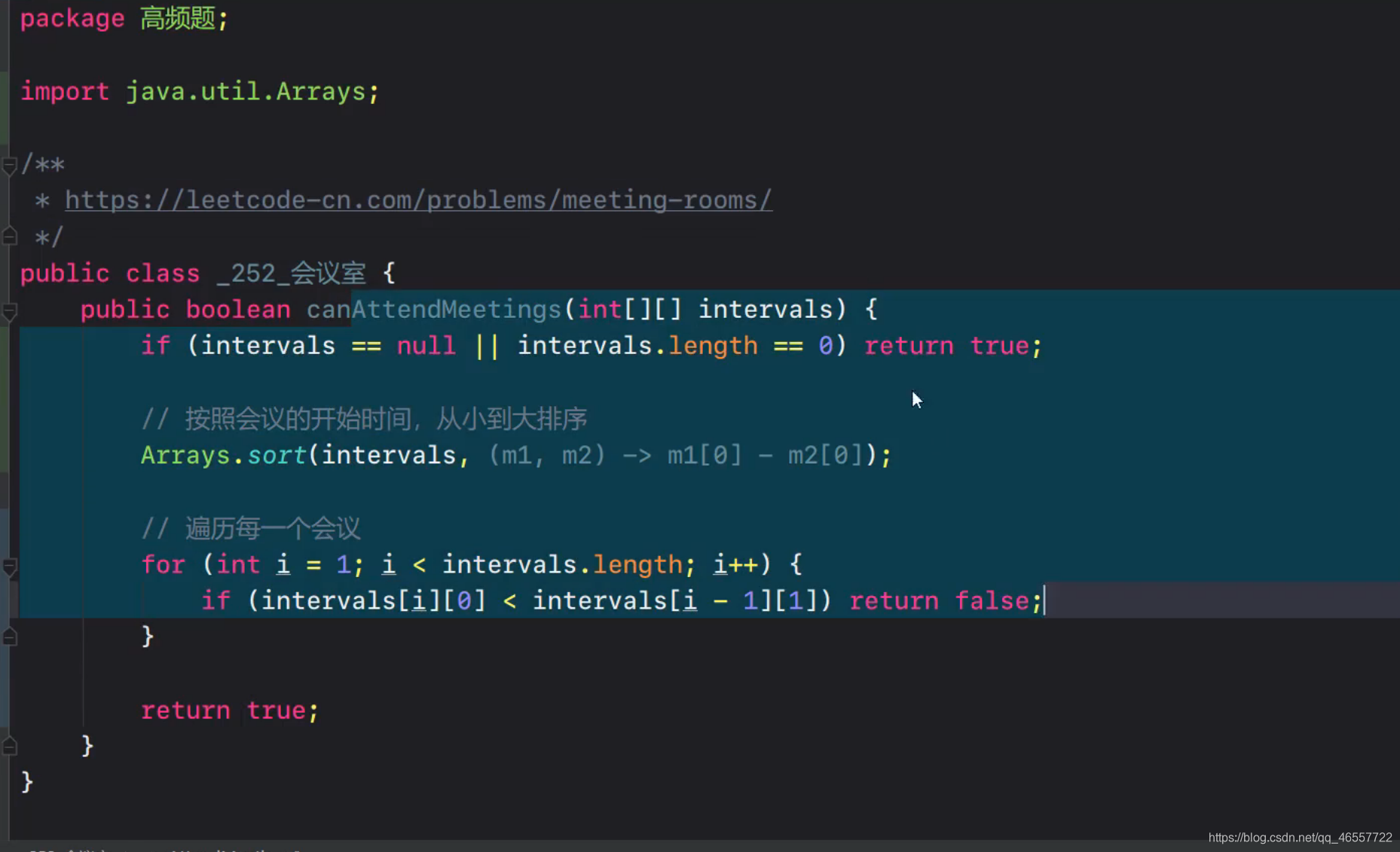Click the 高频题 package name
This screenshot has width=1400, height=852.
178,18
